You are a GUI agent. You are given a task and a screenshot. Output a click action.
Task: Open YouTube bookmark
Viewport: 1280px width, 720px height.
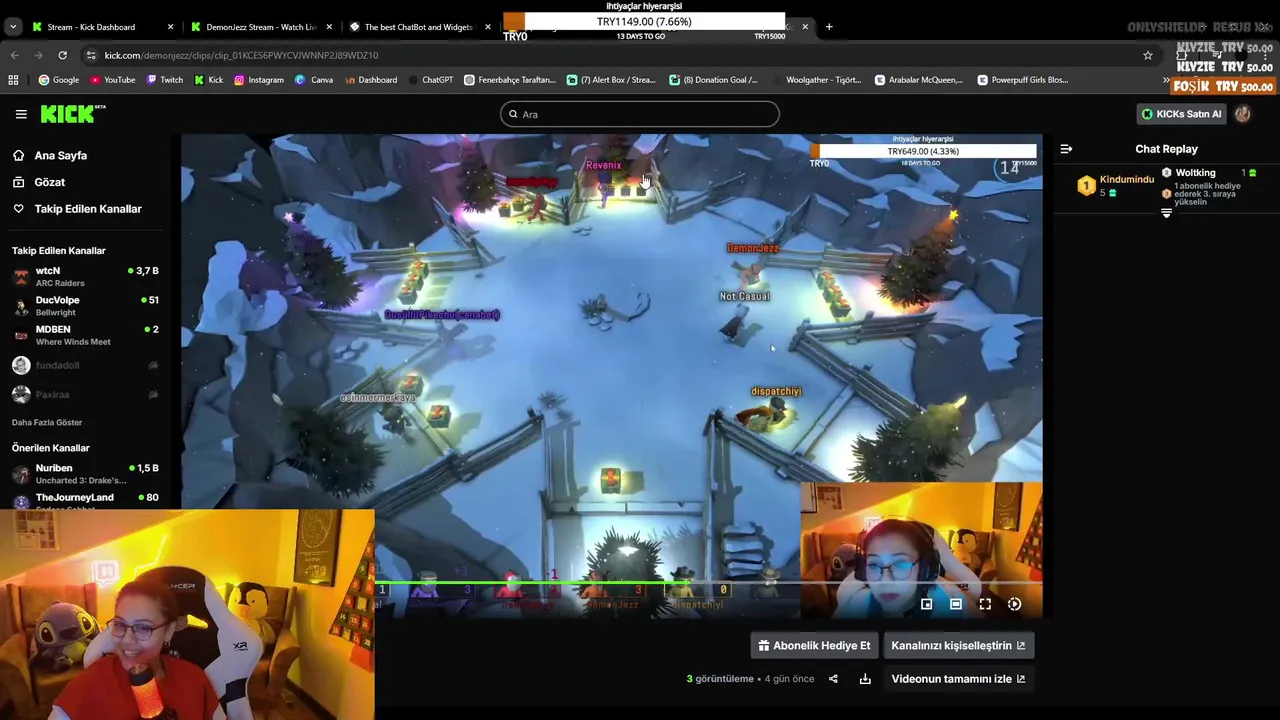tap(112, 80)
